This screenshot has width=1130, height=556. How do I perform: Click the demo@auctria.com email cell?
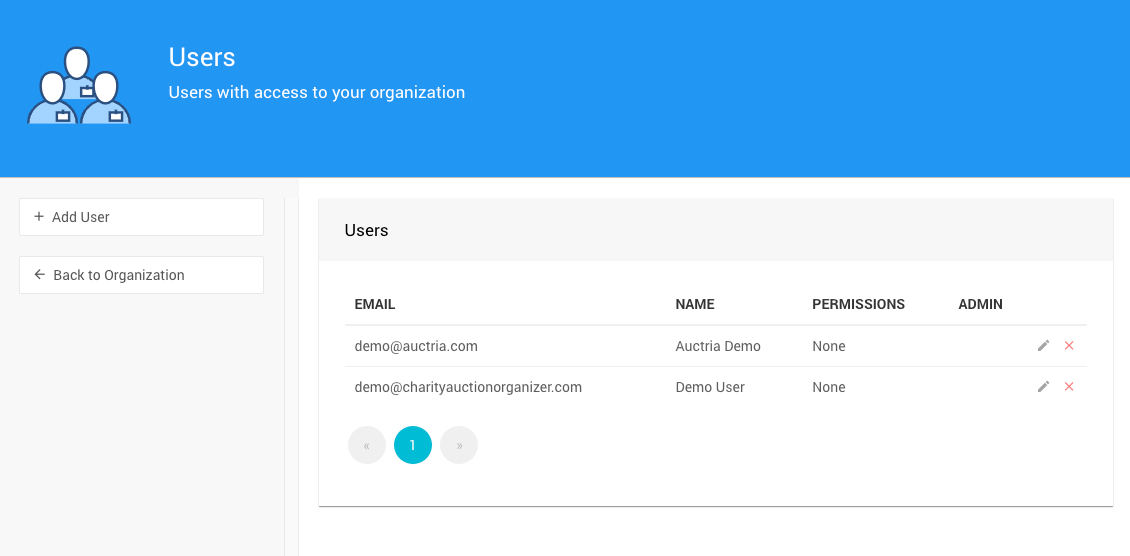click(416, 346)
